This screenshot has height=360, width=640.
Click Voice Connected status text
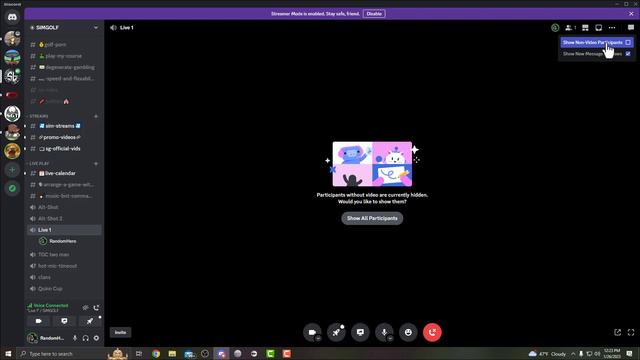coord(51,306)
